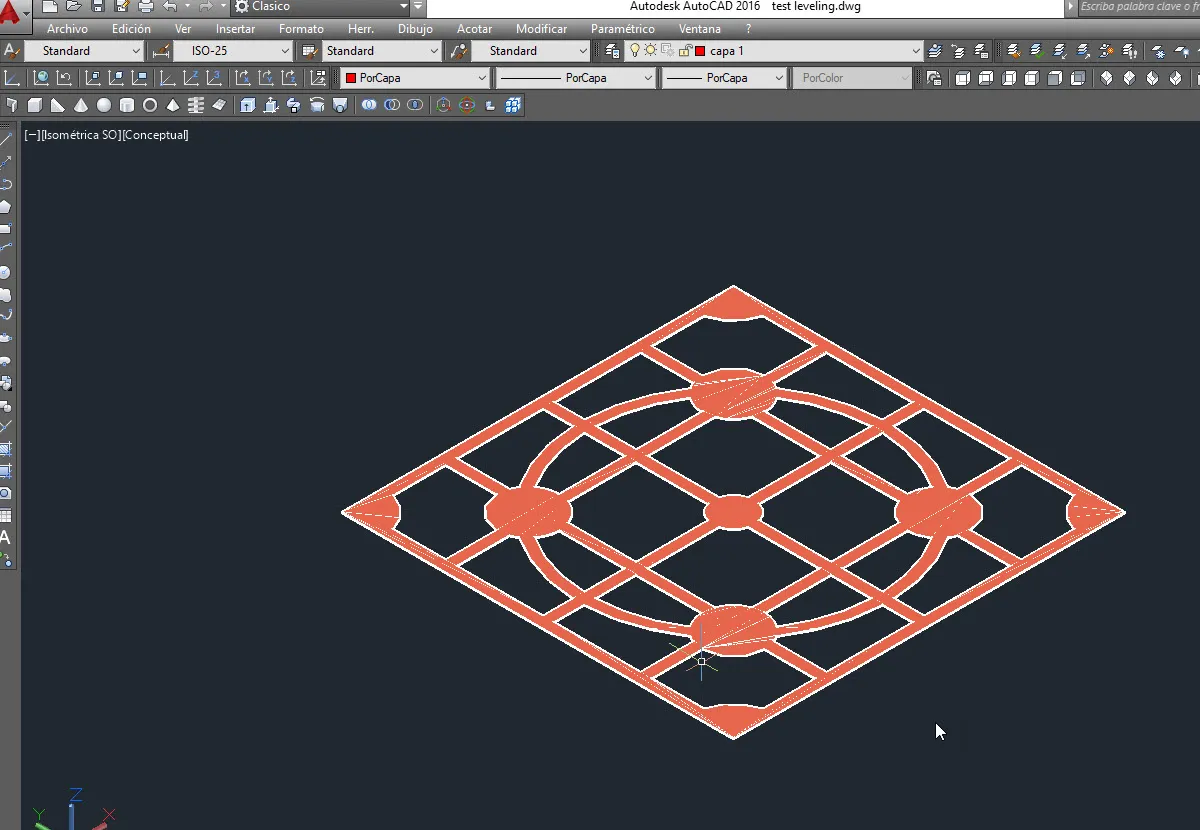Select the Sphere solid tool

click(x=103, y=105)
